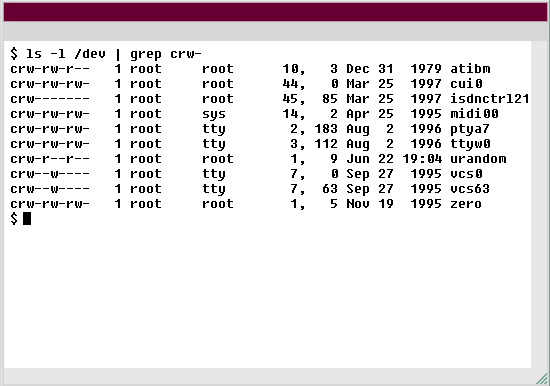Select the filename 'ptya7'
550x386 pixels.
pos(470,129)
